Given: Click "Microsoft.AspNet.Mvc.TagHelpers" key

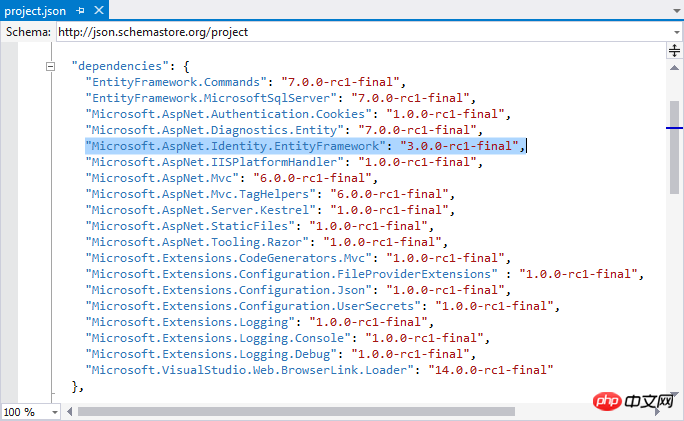Looking at the screenshot, I should click(201, 194).
